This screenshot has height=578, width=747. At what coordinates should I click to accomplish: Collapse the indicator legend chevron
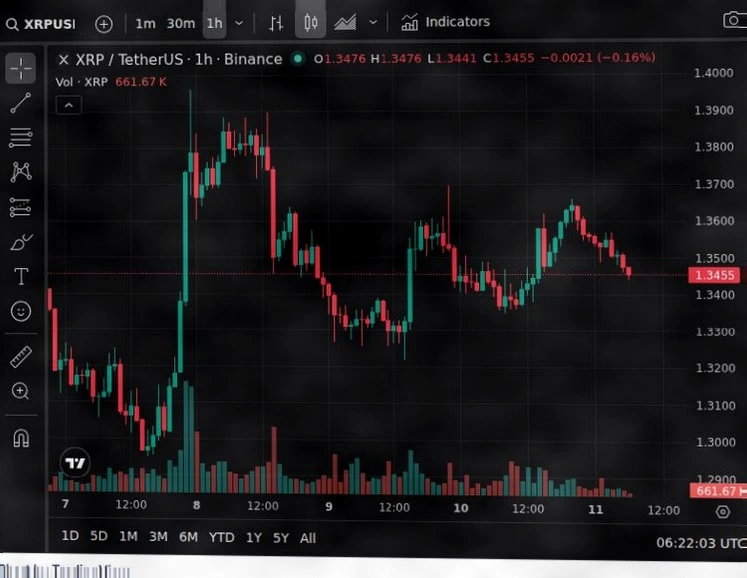click(x=69, y=105)
